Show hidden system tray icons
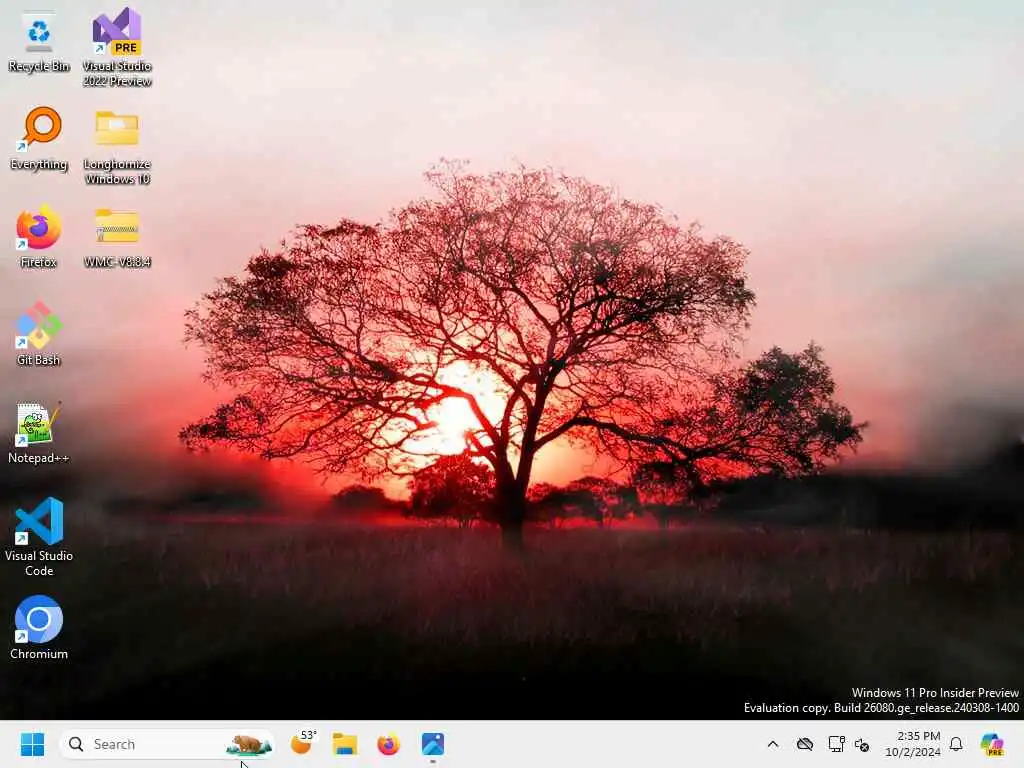Screen dimensions: 1024x768 tap(773, 744)
